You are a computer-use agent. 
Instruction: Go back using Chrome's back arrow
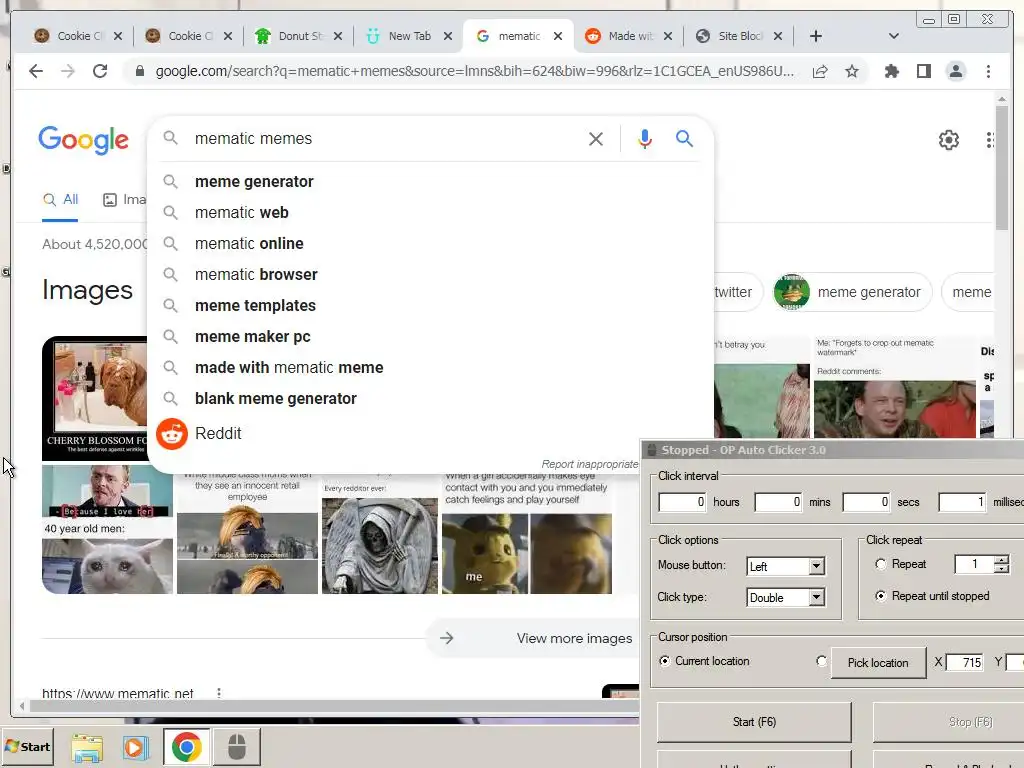tap(36, 71)
